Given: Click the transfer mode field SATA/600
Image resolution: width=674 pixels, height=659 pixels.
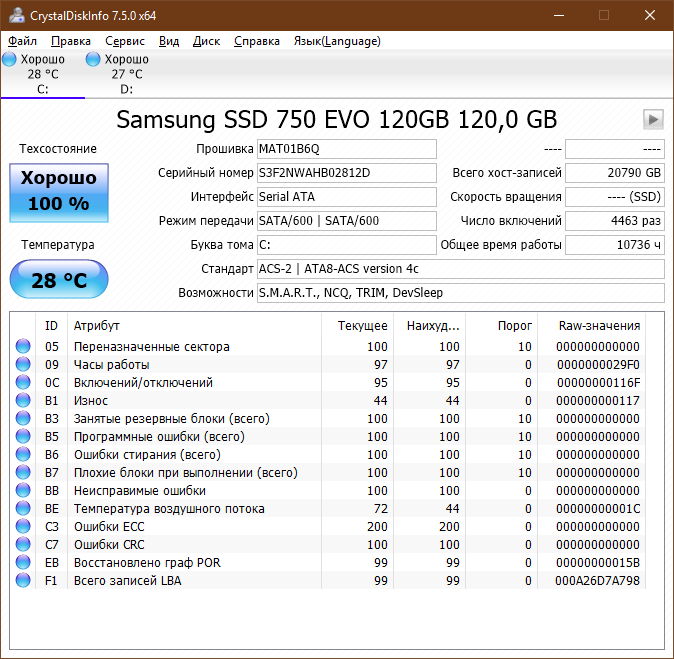Looking at the screenshot, I should (x=347, y=221).
